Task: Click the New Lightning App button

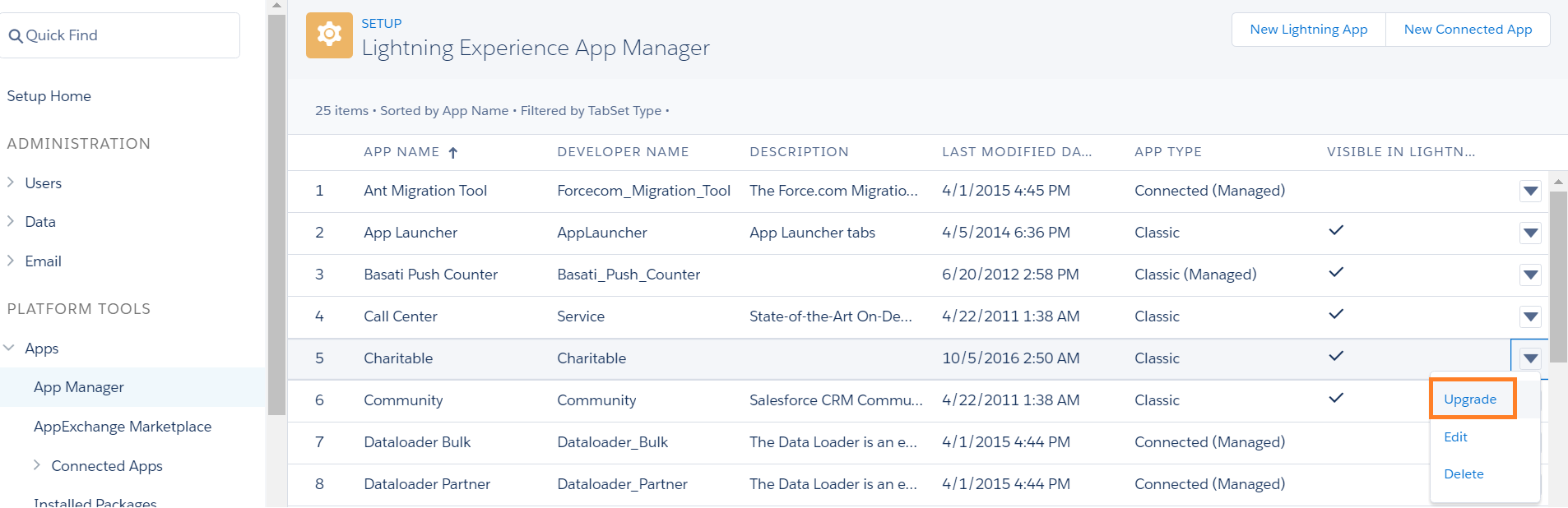Action: (1308, 30)
